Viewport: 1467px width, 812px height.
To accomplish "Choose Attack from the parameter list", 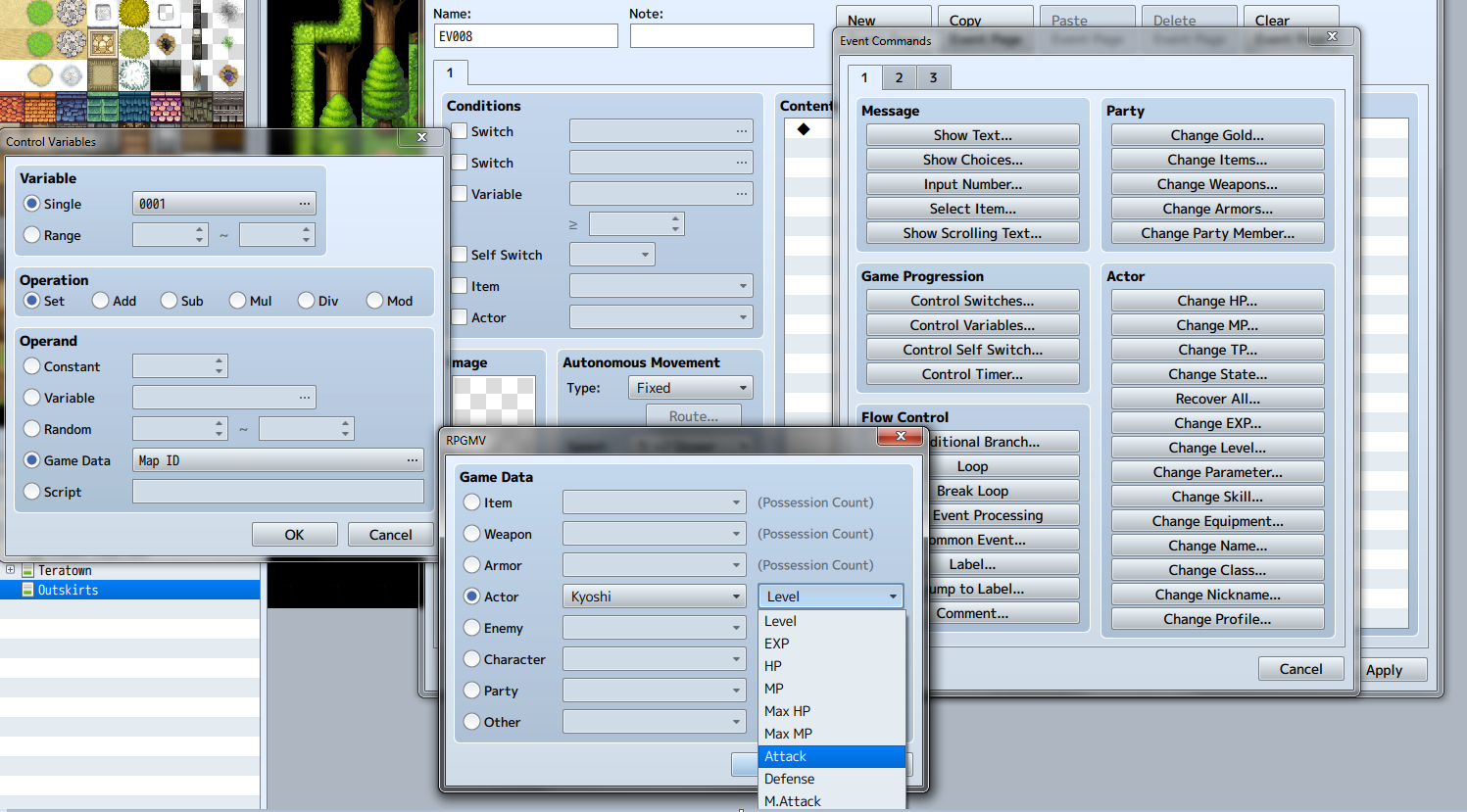I will click(831, 756).
